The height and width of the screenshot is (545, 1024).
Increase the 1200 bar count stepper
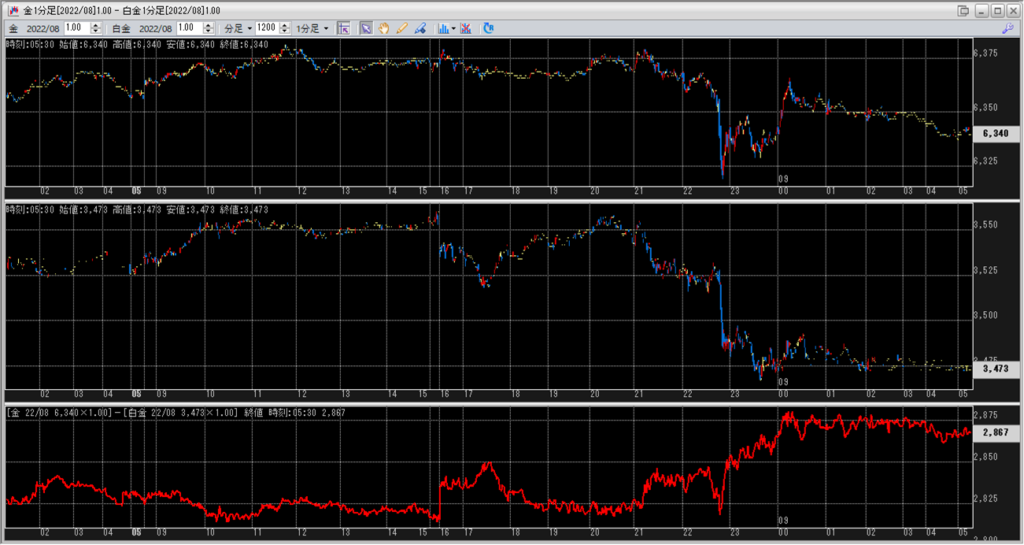click(x=284, y=26)
